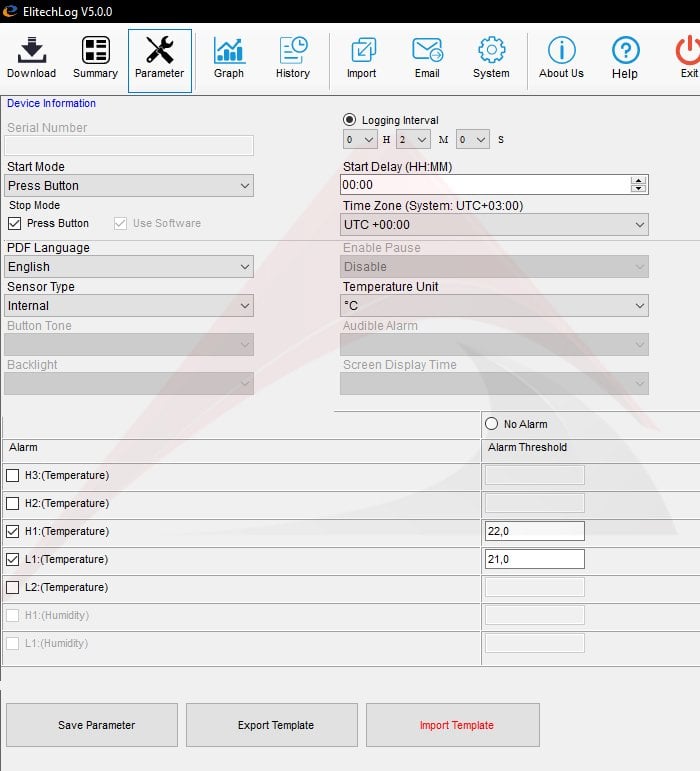Click the Import icon in toolbar

point(362,51)
